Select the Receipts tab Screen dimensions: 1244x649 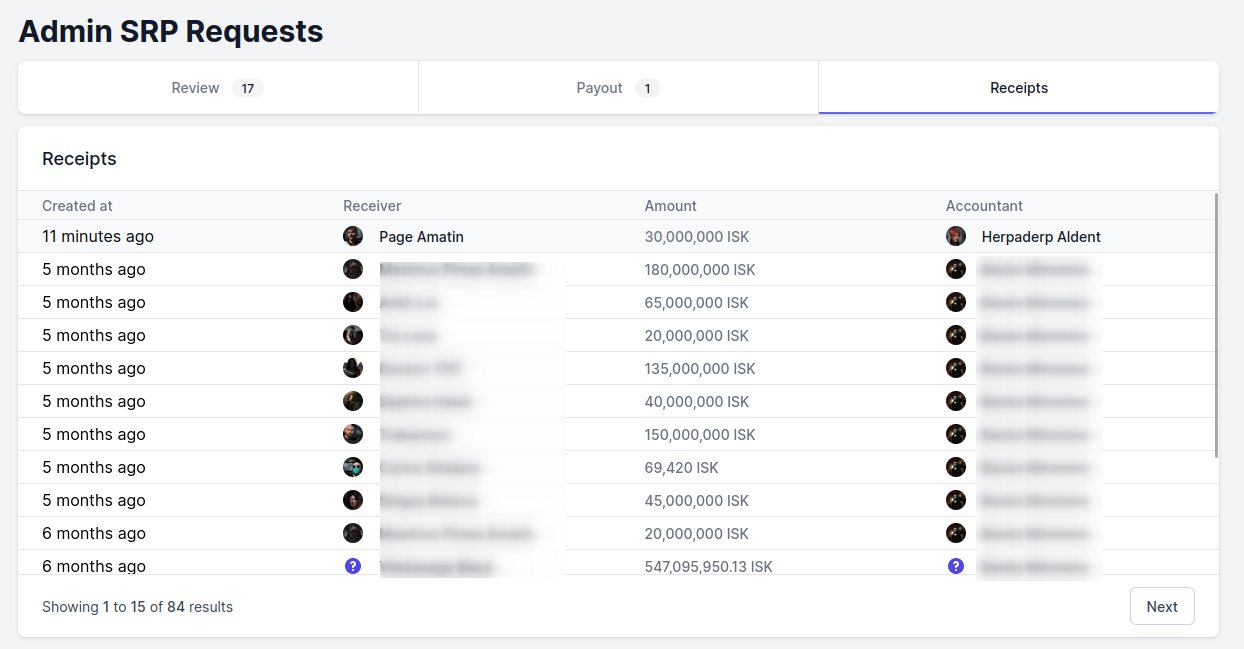[1019, 88]
